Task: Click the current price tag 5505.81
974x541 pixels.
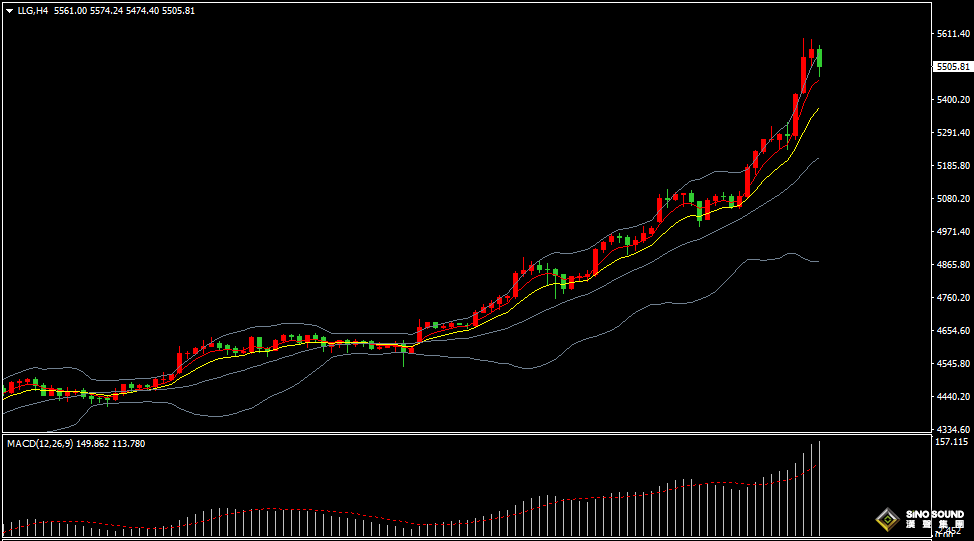Action: pos(952,67)
